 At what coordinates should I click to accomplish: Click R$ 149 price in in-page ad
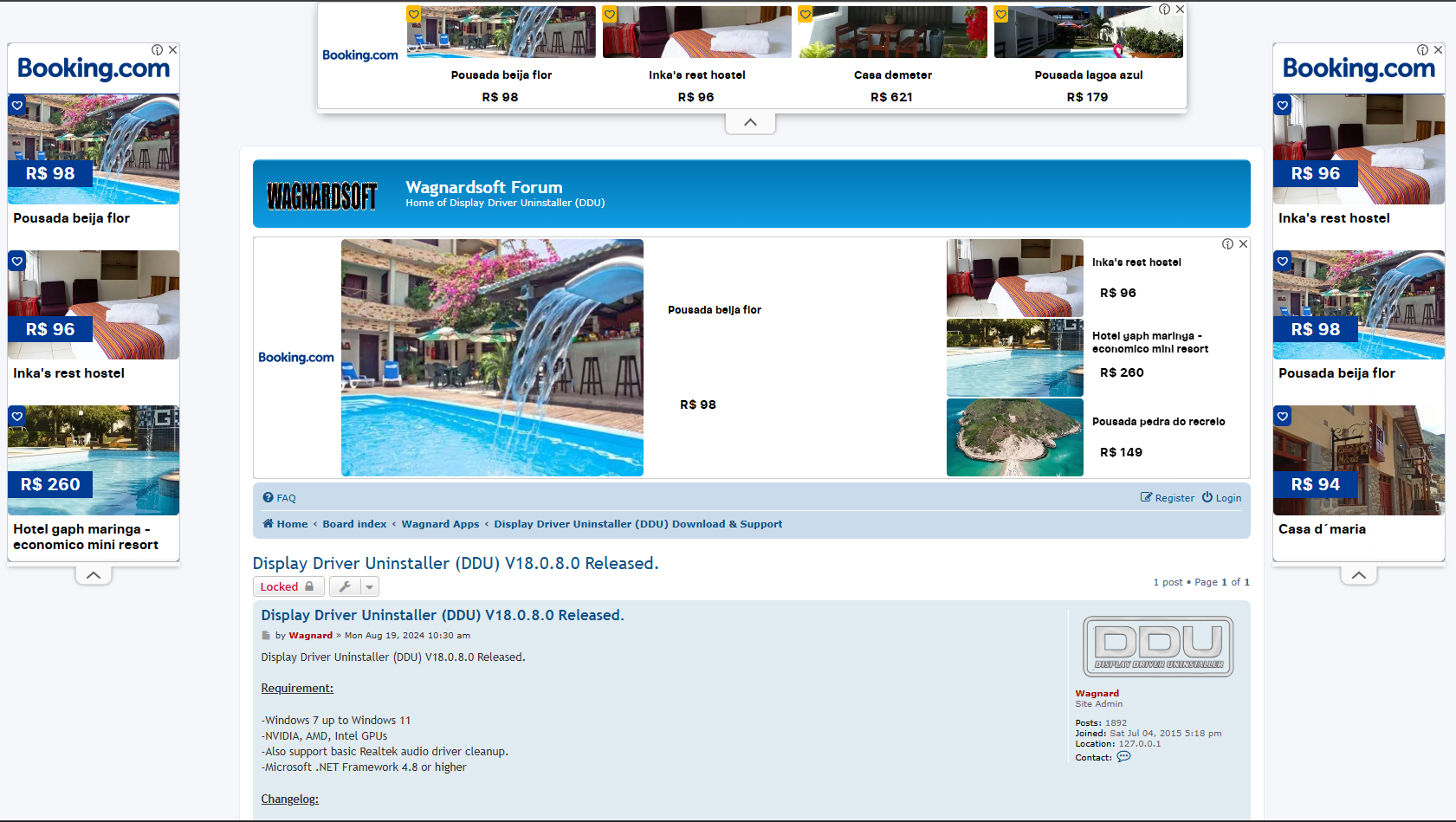[x=1121, y=452]
